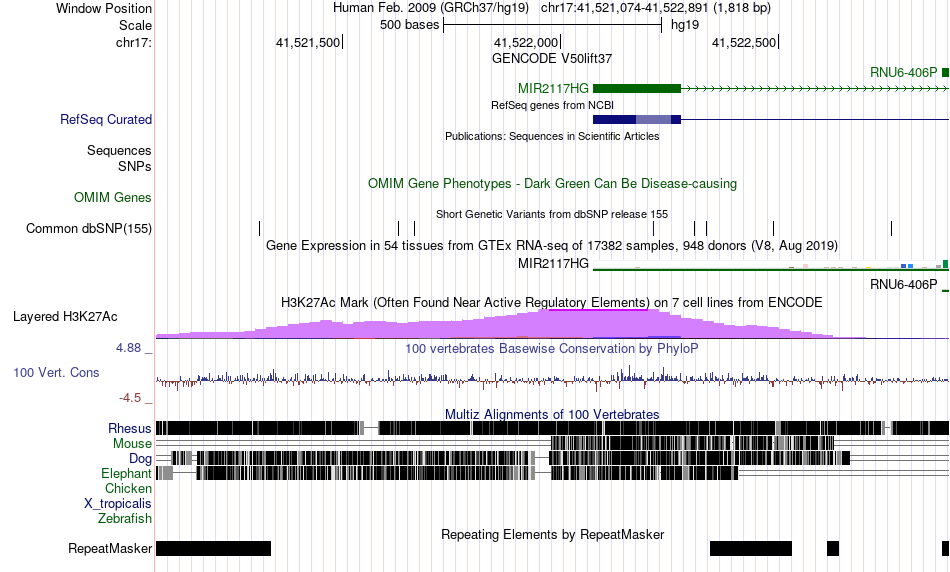Open 100 Vert. Cons track label
Viewport: 950px width, 572px height.
click(x=56, y=373)
